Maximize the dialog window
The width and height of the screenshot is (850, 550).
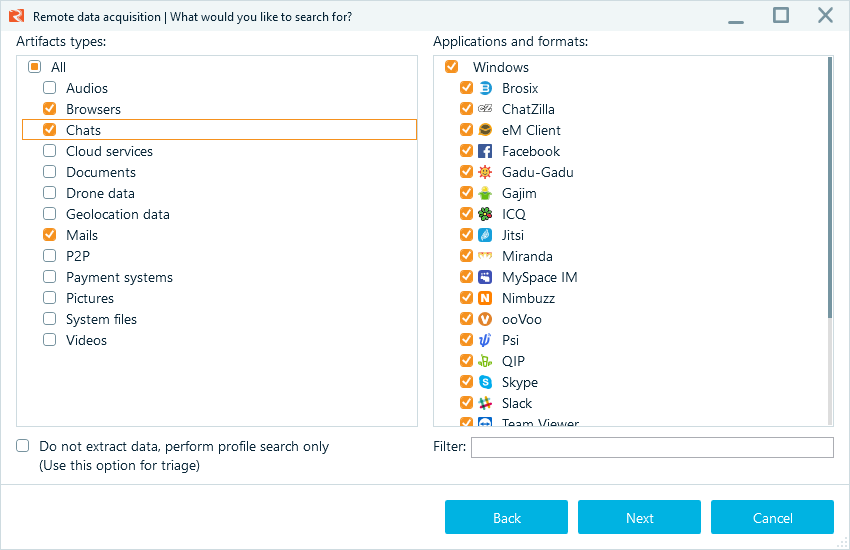pyautogui.click(x=781, y=15)
